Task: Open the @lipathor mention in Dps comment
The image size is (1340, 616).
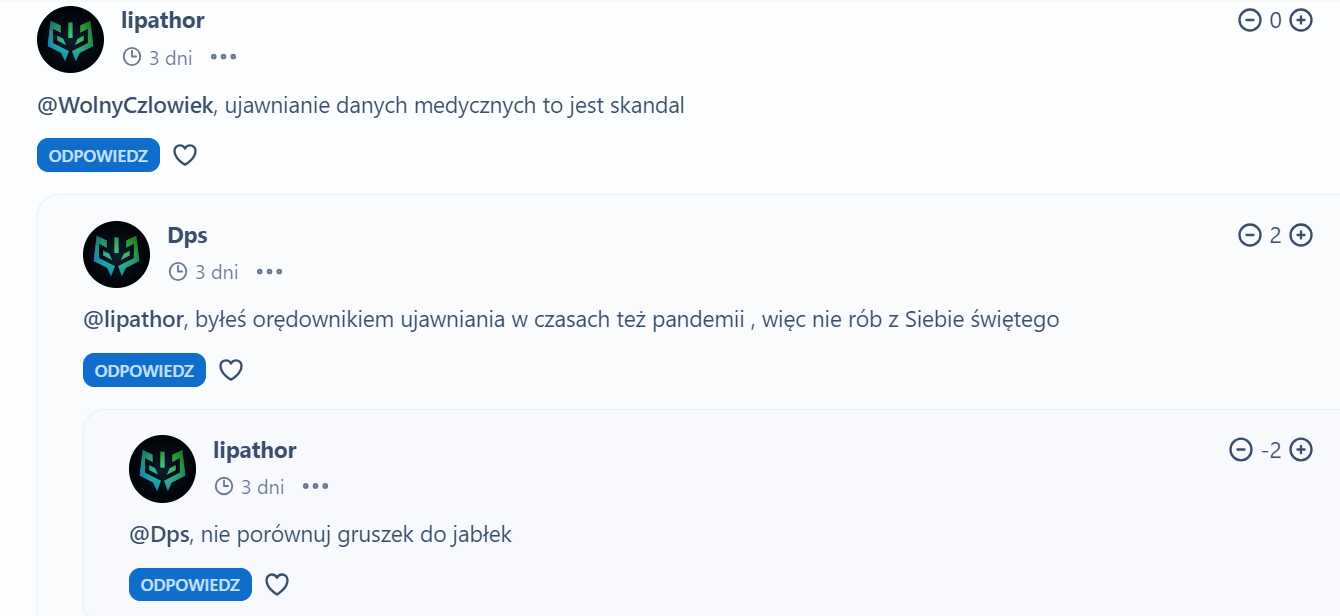Action: (x=134, y=320)
